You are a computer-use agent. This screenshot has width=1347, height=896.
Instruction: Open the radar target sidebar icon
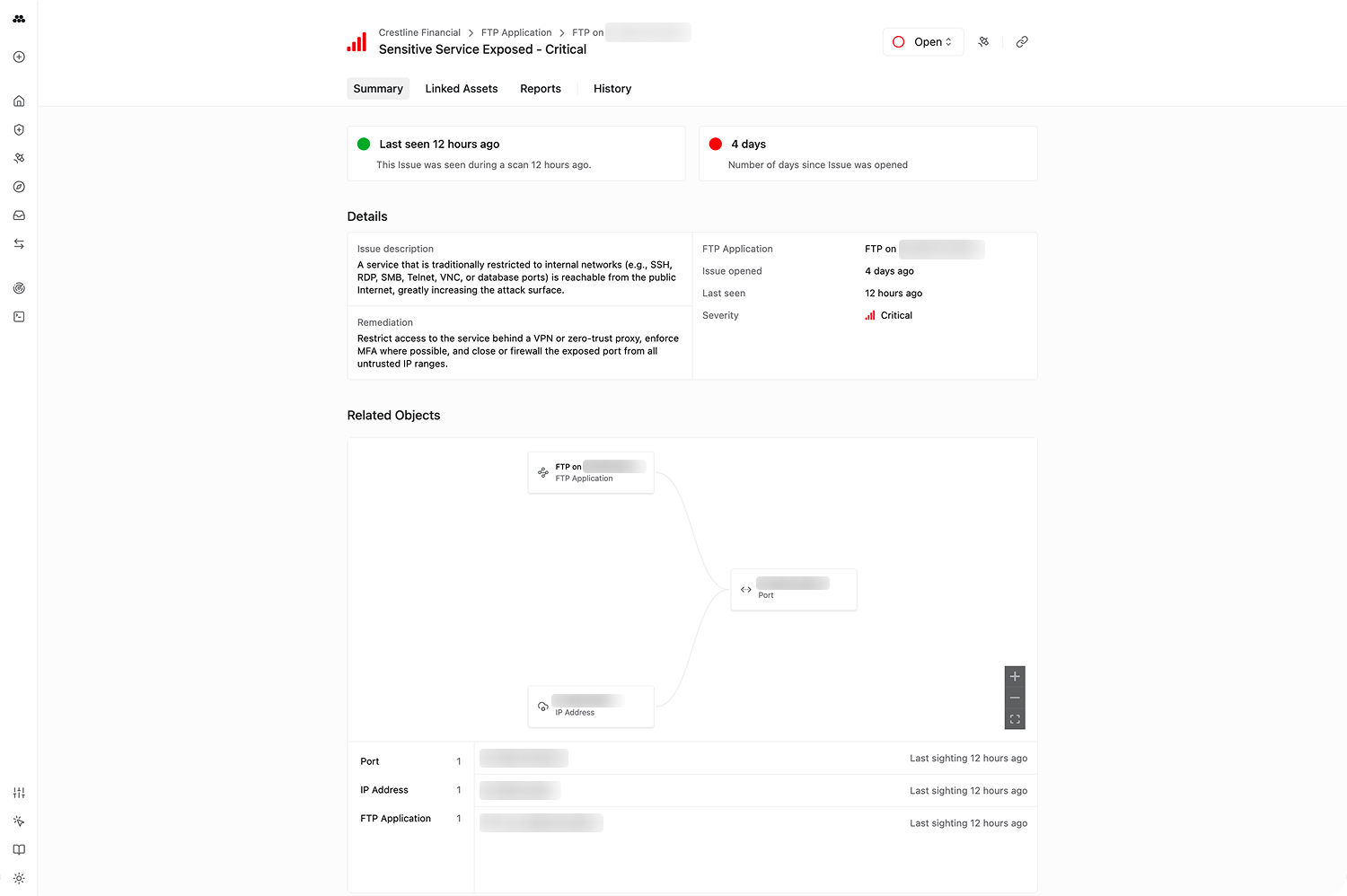click(19, 288)
